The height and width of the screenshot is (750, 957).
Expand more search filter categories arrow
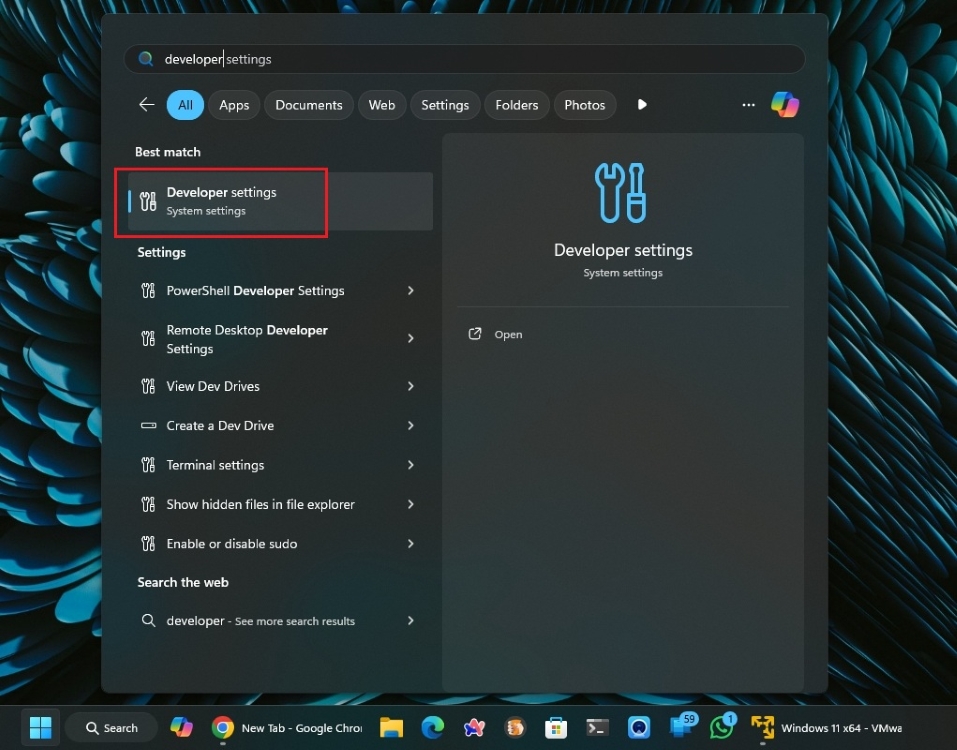tap(642, 104)
